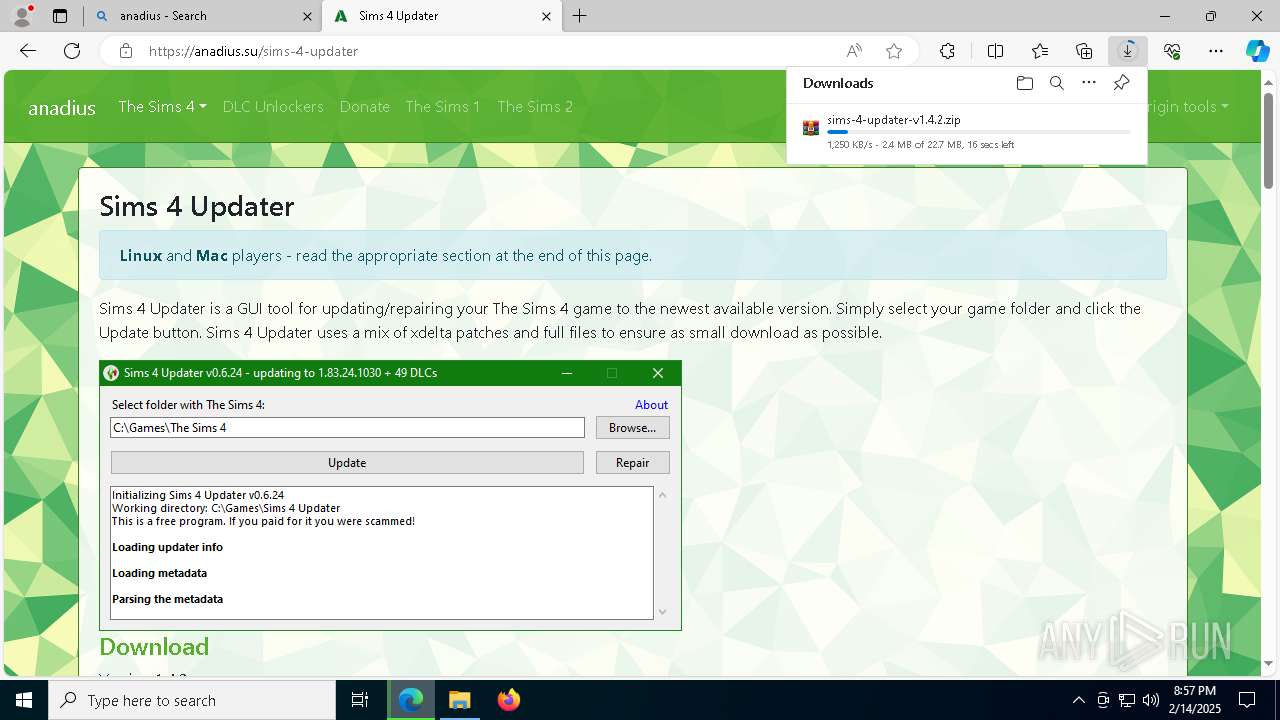This screenshot has width=1280, height=720.
Task: Open the browser profile icon
Action: tap(22, 16)
